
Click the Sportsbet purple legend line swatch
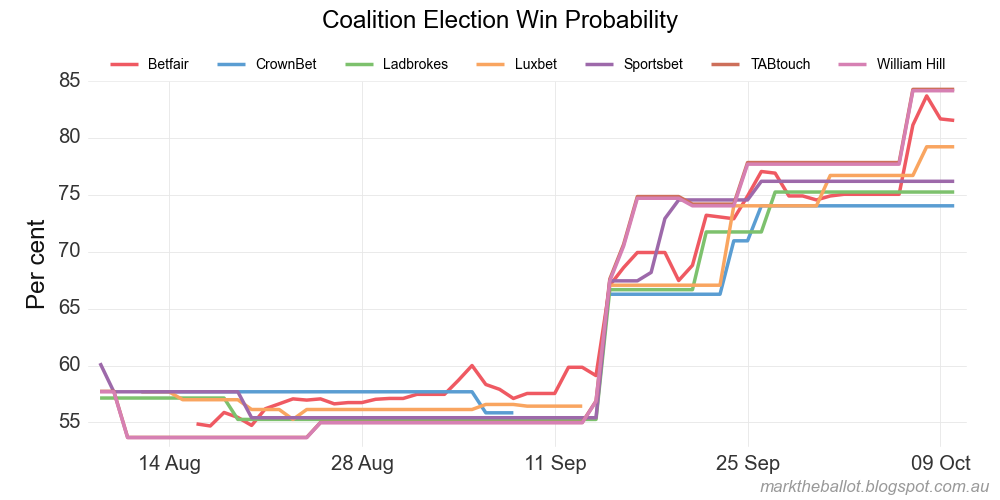pyautogui.click(x=600, y=64)
